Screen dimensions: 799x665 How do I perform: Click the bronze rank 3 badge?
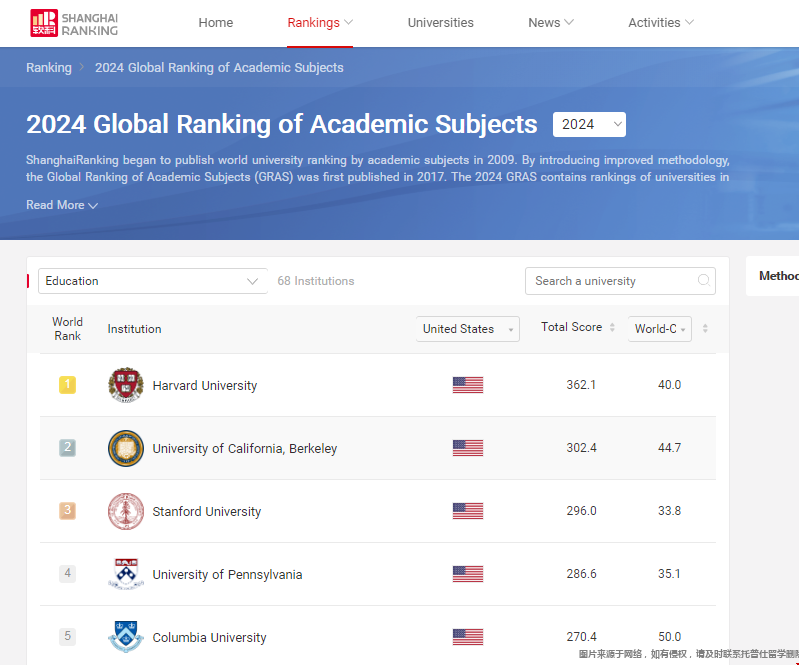(67, 511)
